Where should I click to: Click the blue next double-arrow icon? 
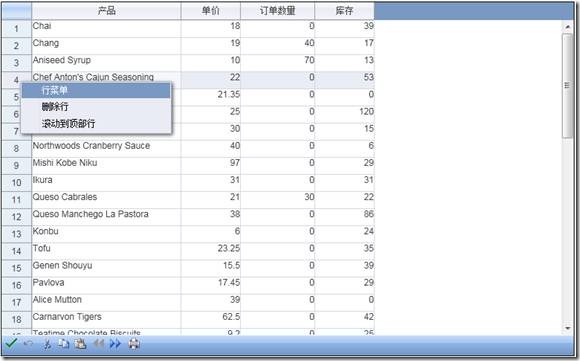point(115,344)
